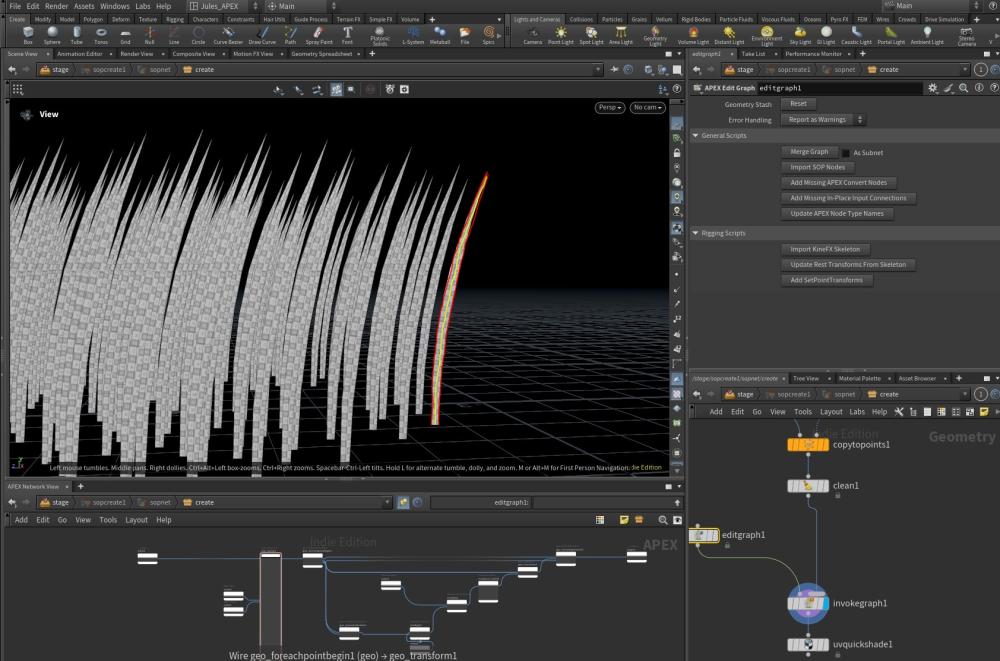
Task: Select the Null shelf tool
Action: coord(149,35)
